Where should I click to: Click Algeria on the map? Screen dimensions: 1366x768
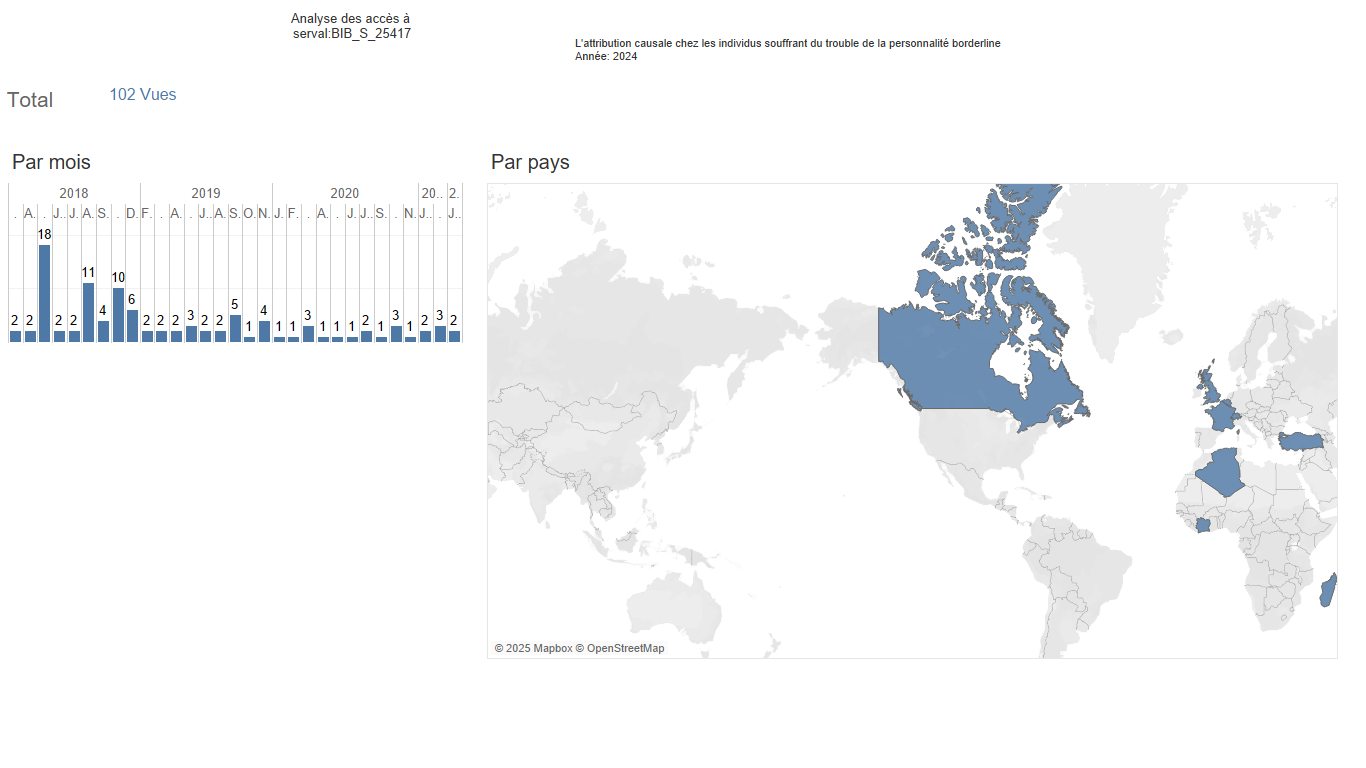coord(1222,471)
